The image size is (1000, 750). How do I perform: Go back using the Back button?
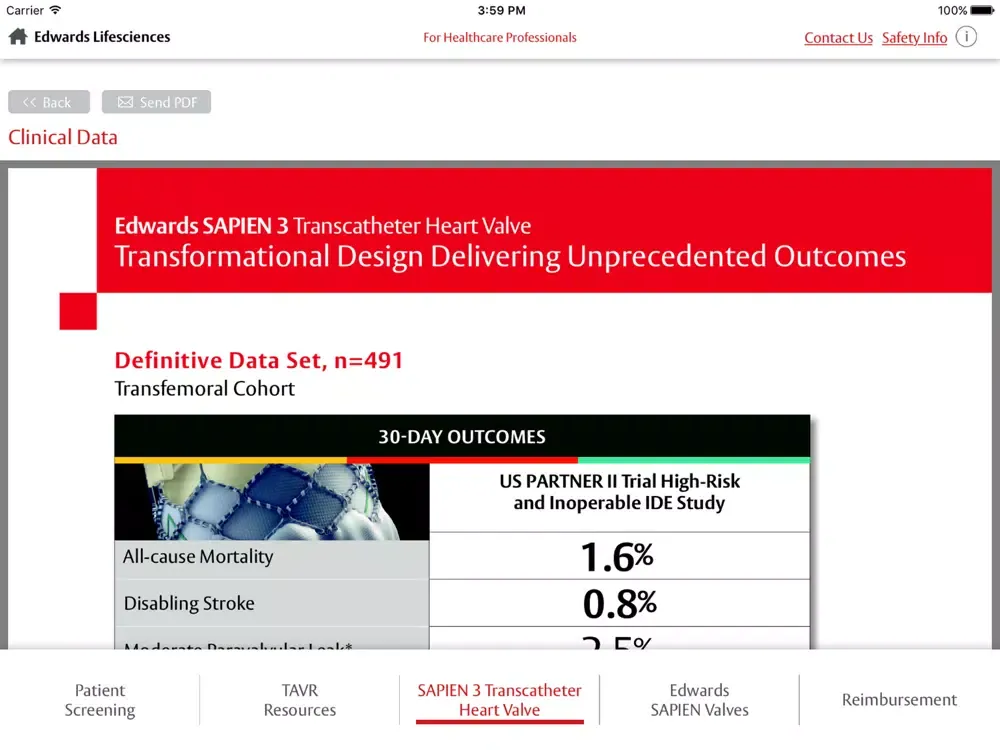click(49, 102)
